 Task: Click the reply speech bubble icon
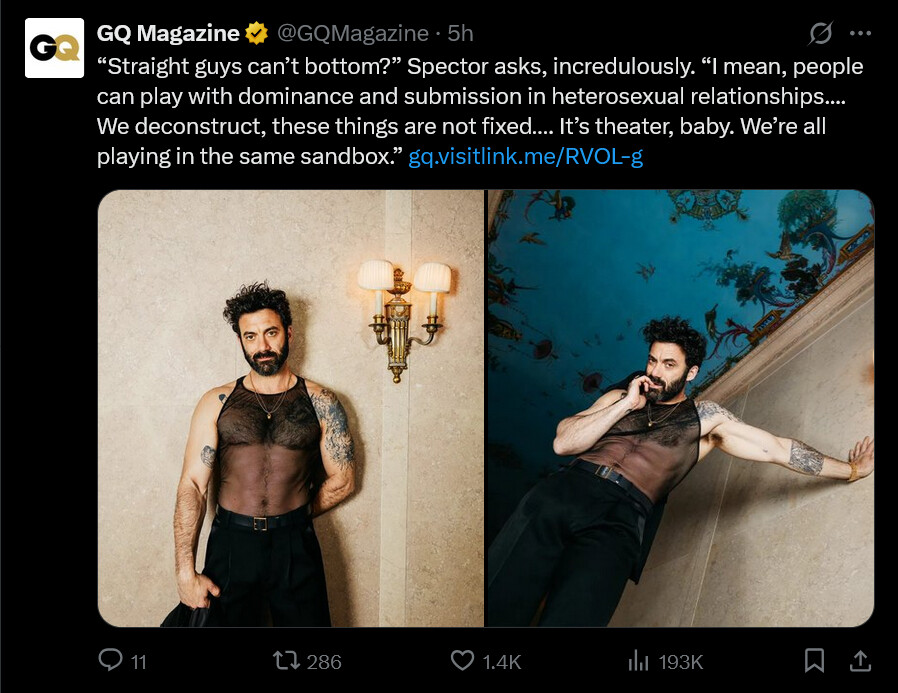click(x=110, y=660)
